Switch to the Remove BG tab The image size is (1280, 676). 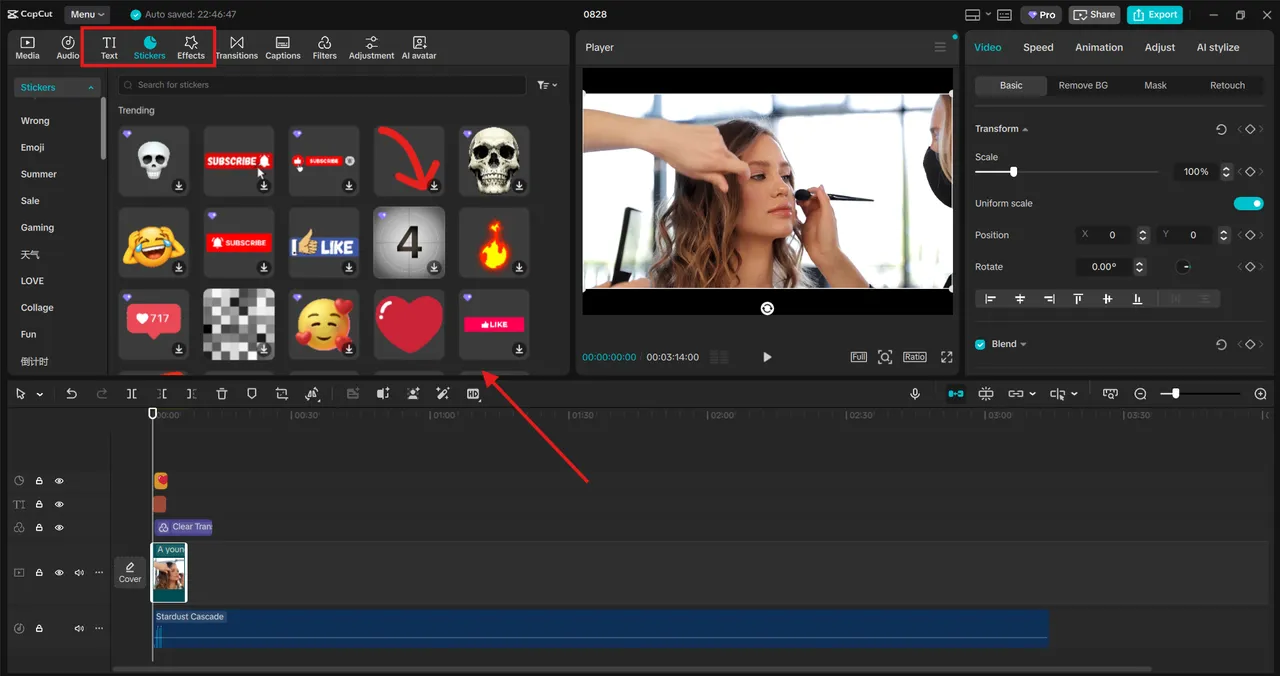pyautogui.click(x=1083, y=85)
